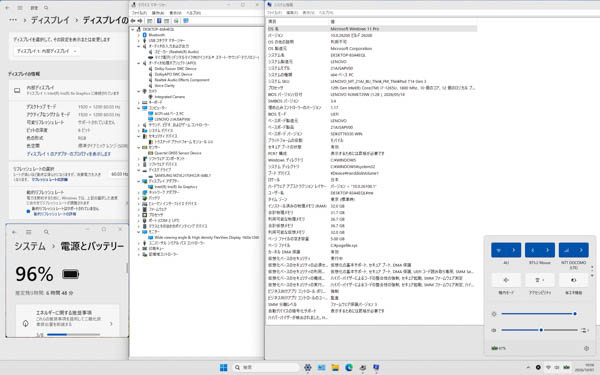The image size is (600, 375).
Task: Click back arrow in Power & Battery window
Action: click(x=14, y=232)
